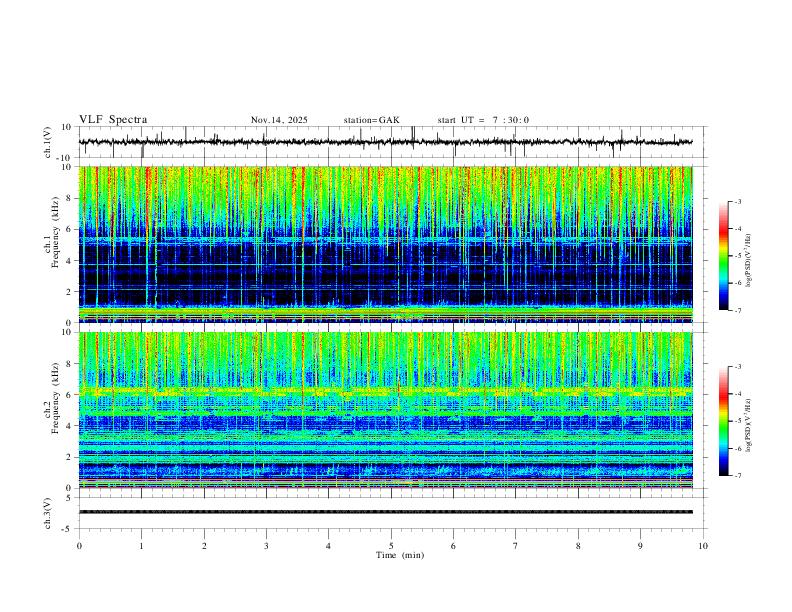
Task: Click time axis tick label "8"
Action: tap(578, 546)
